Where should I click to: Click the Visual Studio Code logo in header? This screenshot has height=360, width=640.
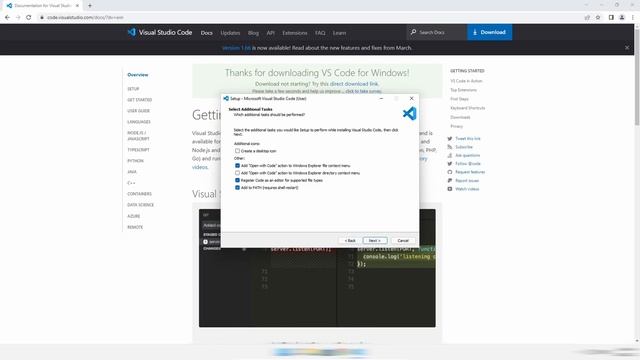(131, 32)
